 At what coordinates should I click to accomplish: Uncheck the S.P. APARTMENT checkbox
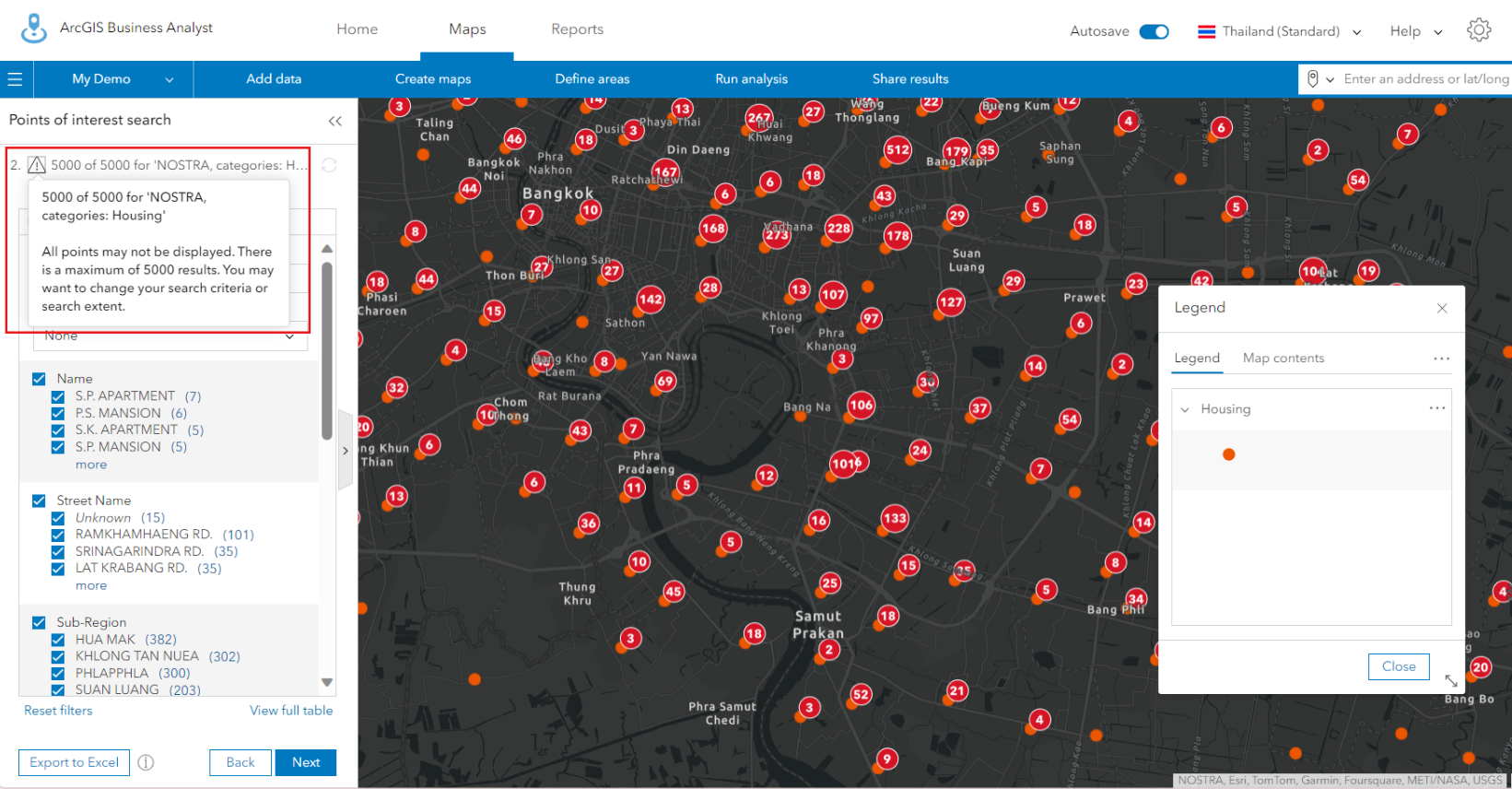pyautogui.click(x=58, y=396)
